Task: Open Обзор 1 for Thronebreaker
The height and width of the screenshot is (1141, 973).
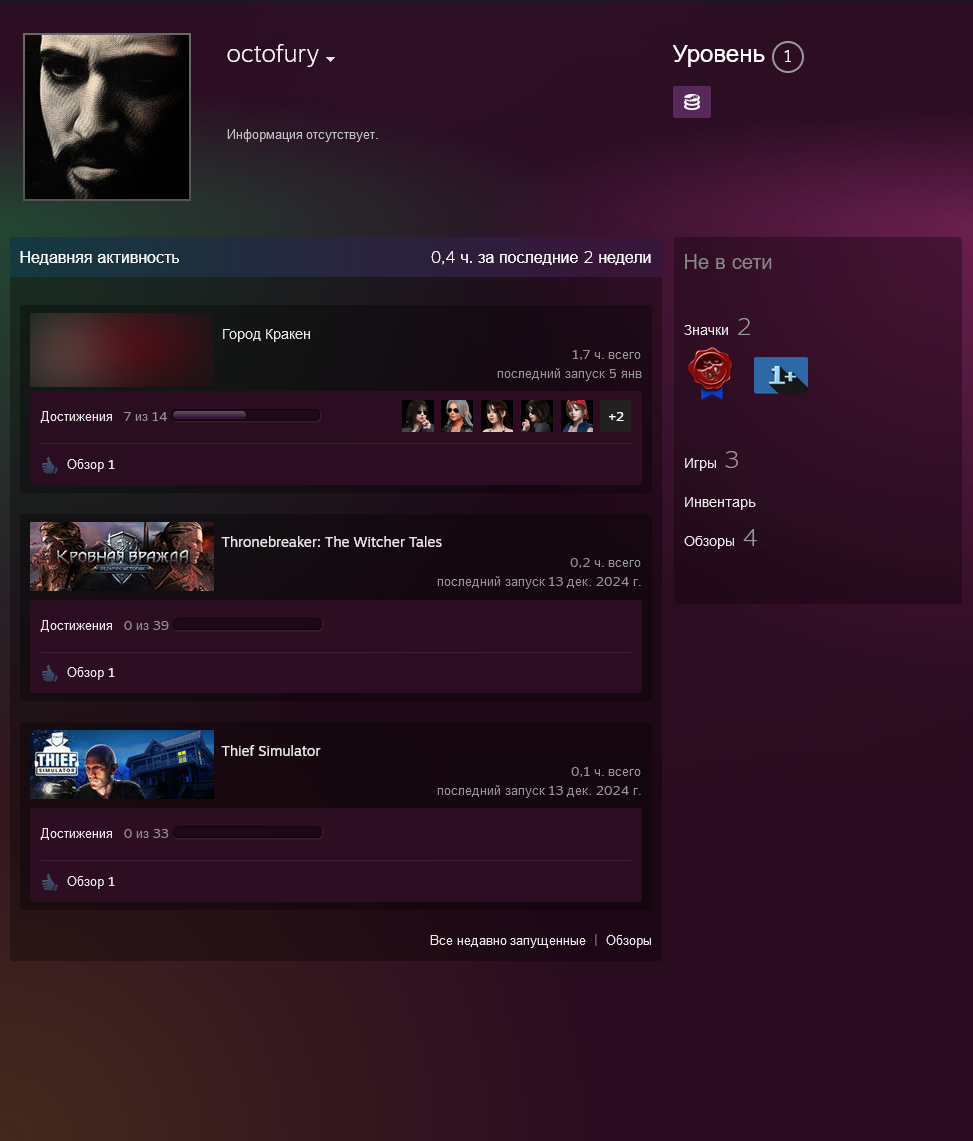Action: [91, 672]
